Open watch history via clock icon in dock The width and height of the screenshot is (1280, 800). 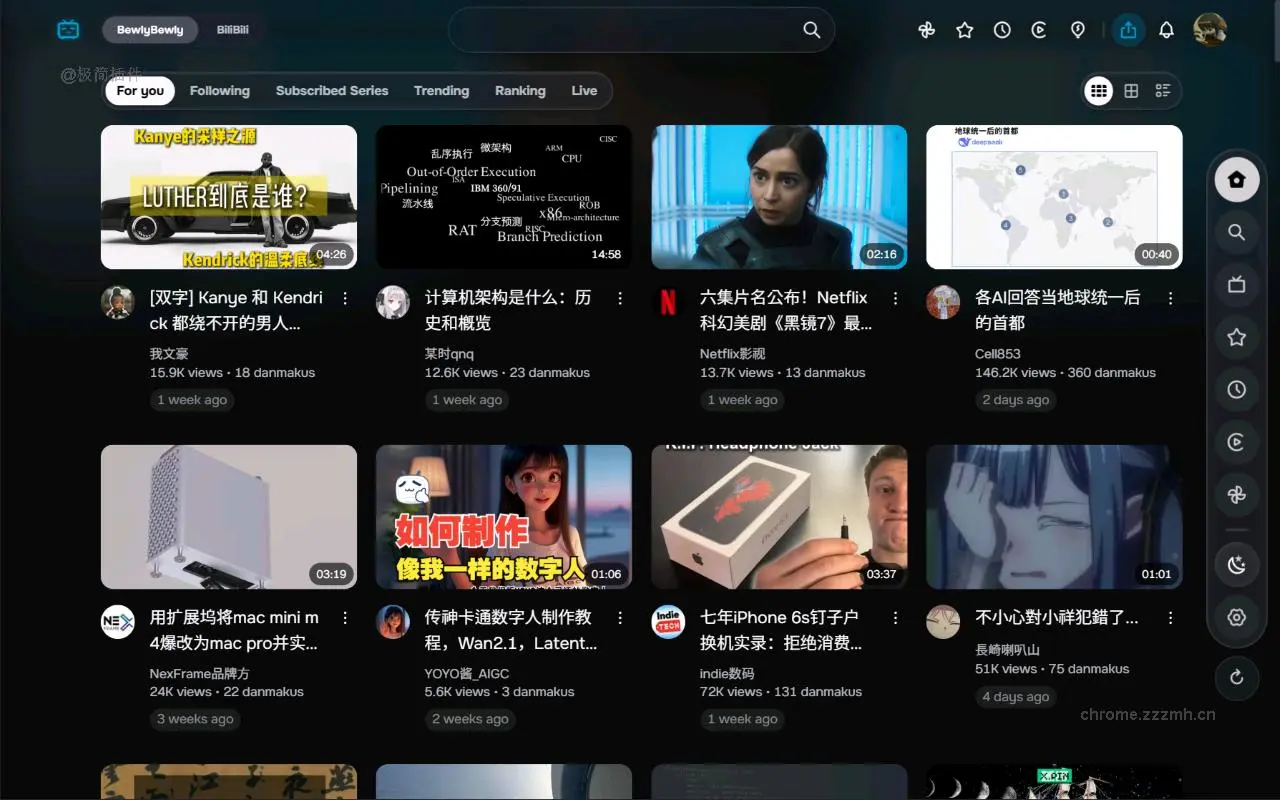[1237, 389]
